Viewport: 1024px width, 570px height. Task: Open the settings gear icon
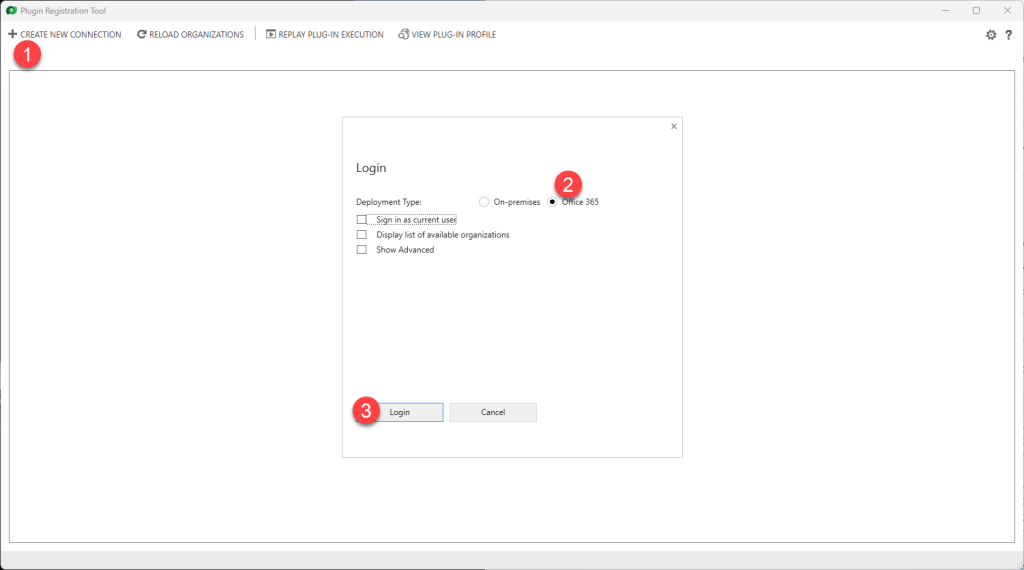991,35
